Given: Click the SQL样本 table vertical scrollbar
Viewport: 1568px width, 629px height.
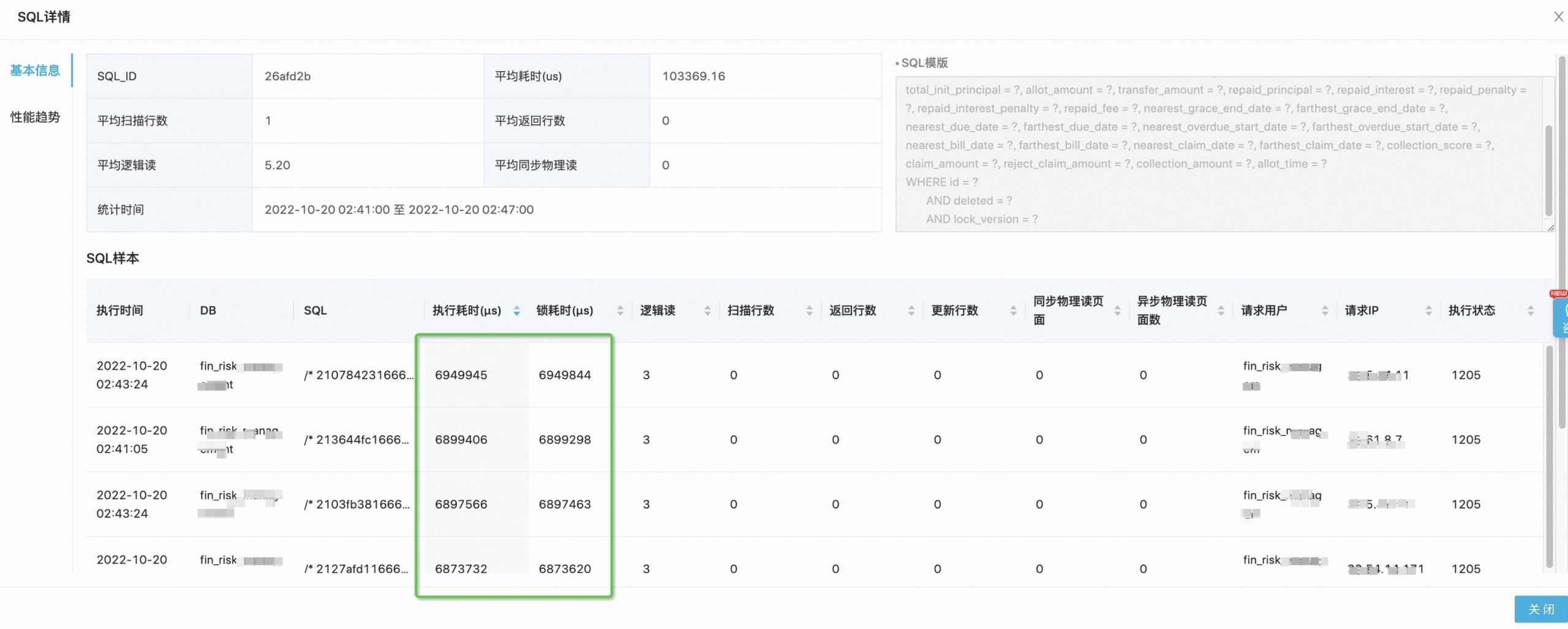Looking at the screenshot, I should click(1549, 453).
